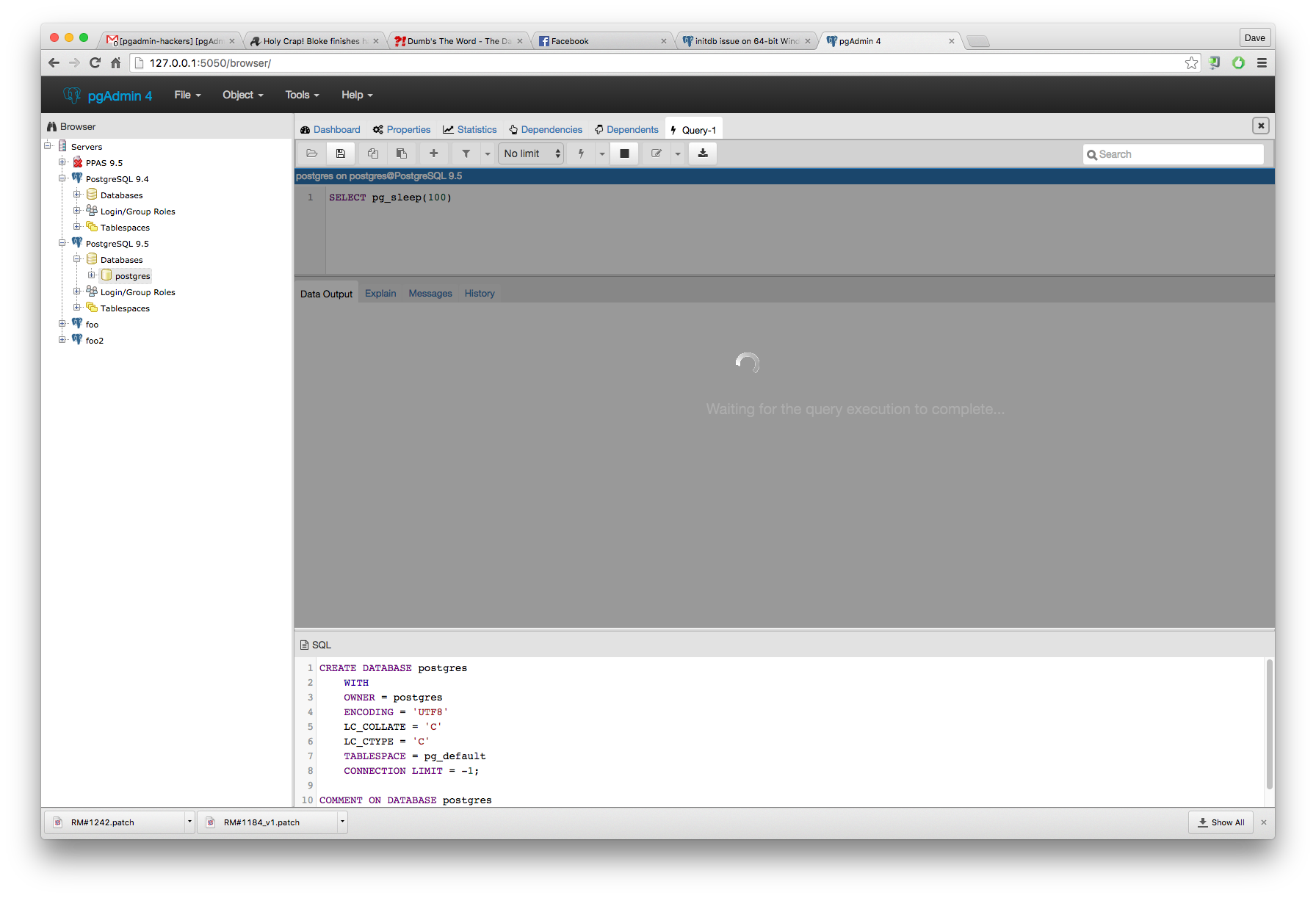The image size is (1316, 898).
Task: Expand the foo server node
Action: [62, 323]
